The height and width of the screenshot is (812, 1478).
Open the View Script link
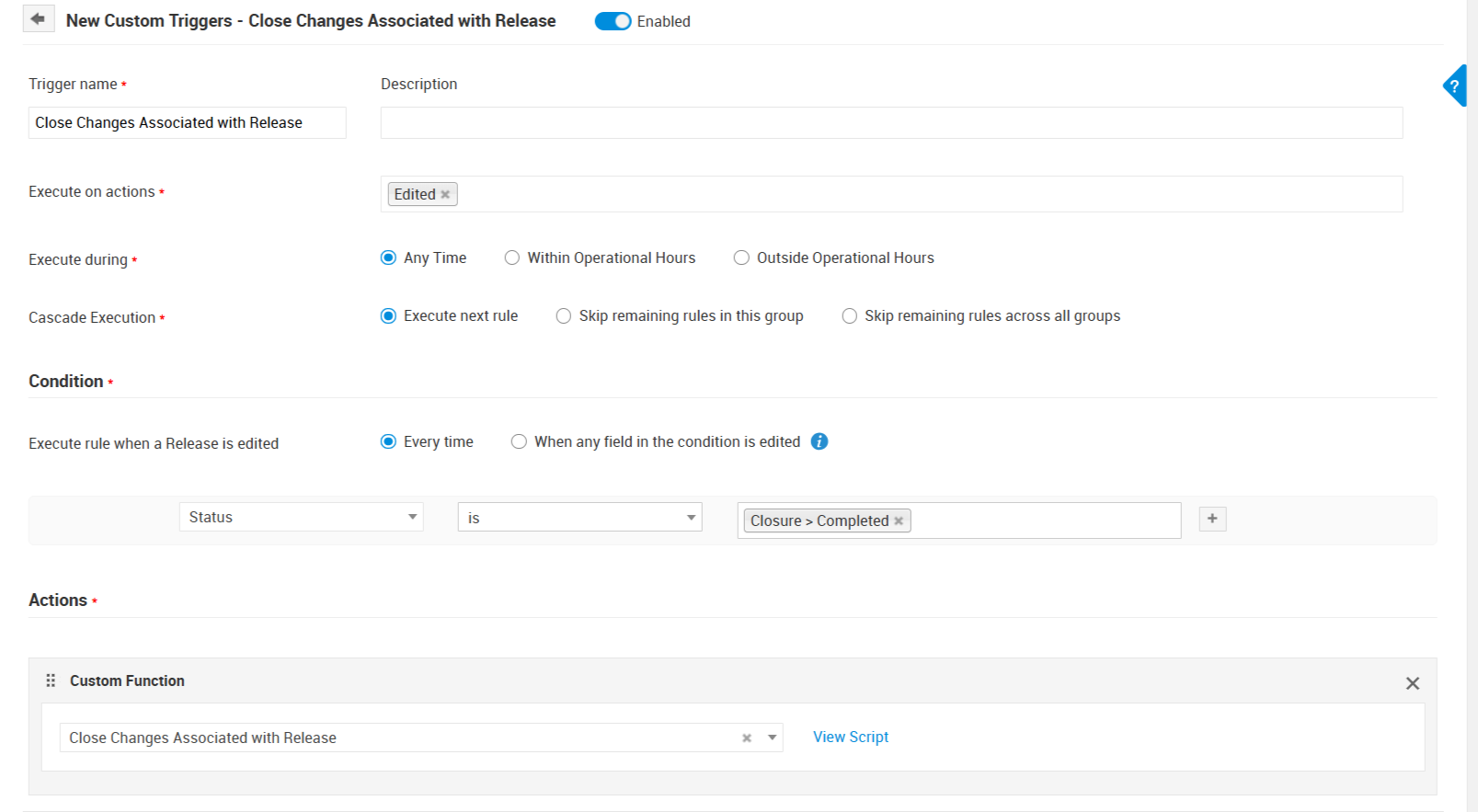851,737
